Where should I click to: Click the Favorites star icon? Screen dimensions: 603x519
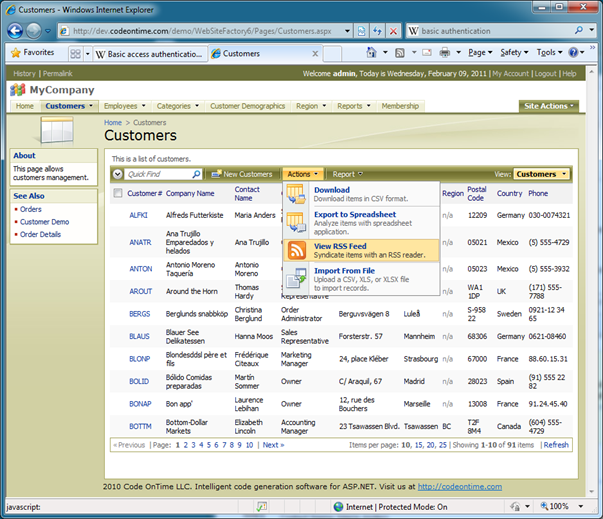15,53
